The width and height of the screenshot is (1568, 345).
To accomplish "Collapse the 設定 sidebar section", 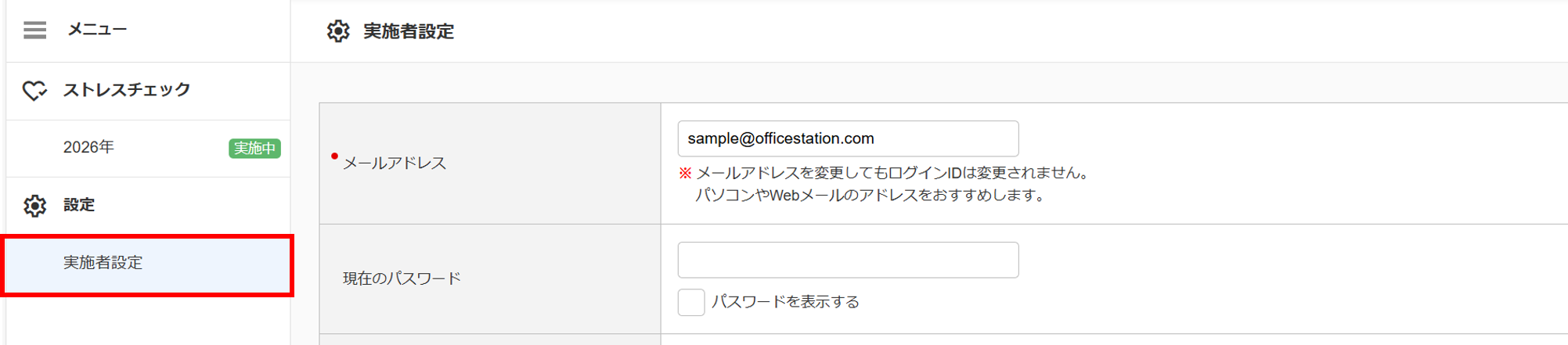I will 79,205.
